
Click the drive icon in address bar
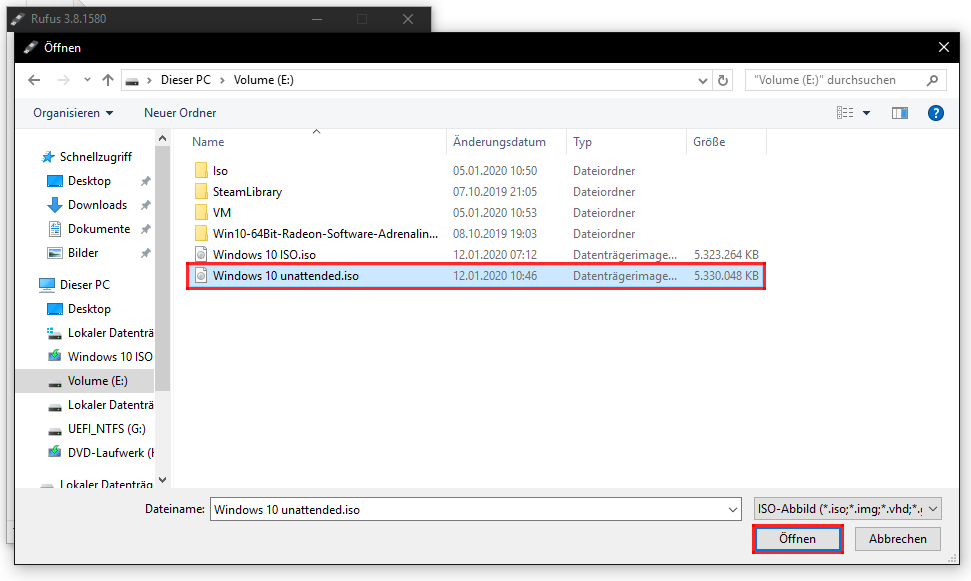(x=132, y=81)
